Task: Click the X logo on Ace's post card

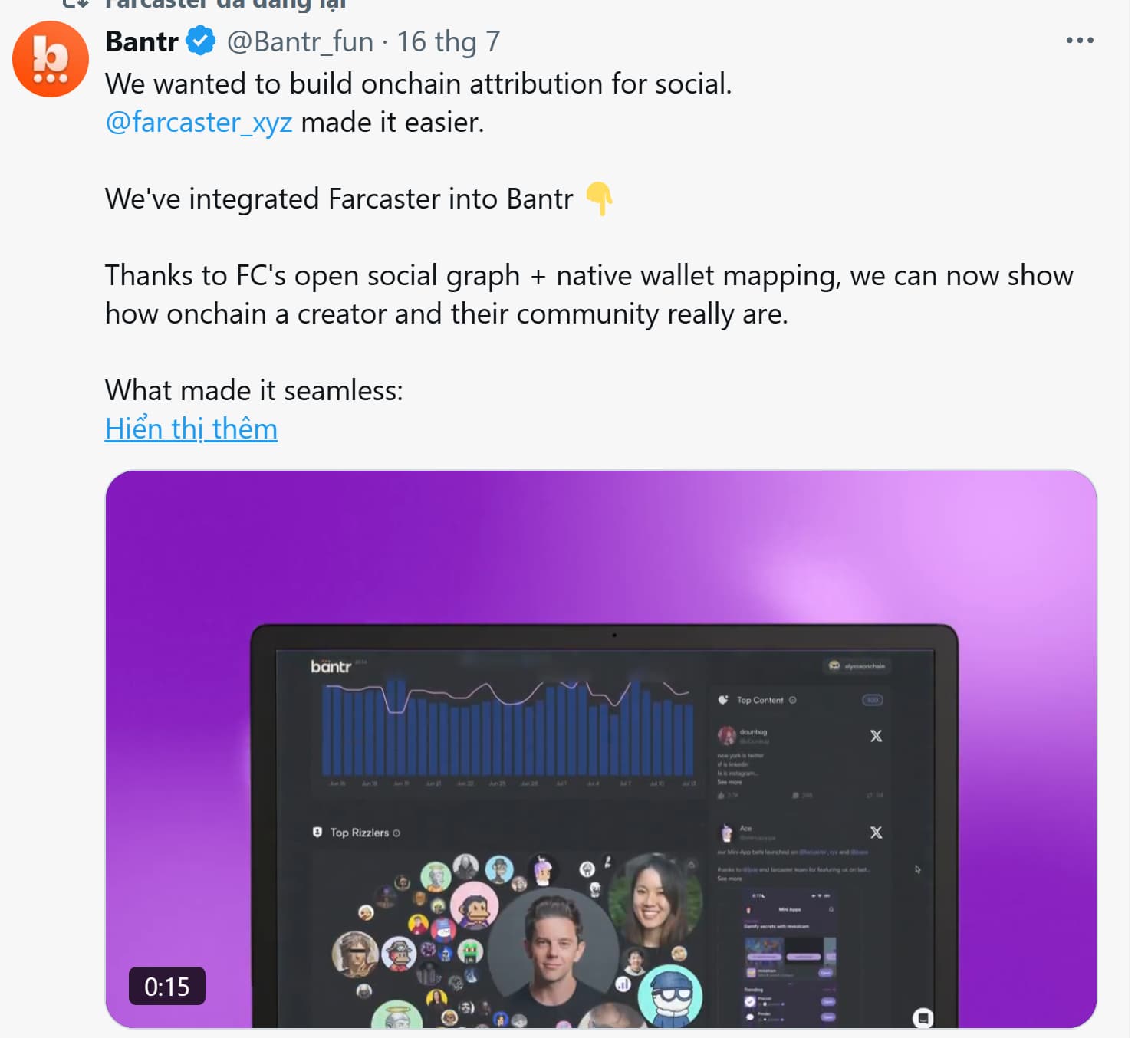Action: pyautogui.click(x=876, y=833)
